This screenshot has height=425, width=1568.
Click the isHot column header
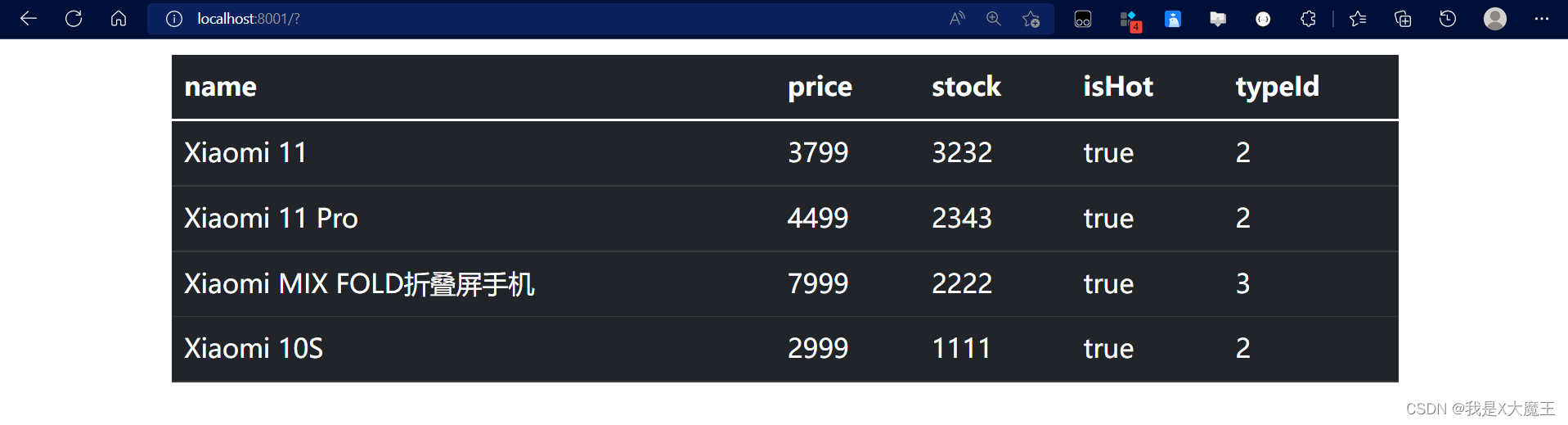tap(1118, 86)
